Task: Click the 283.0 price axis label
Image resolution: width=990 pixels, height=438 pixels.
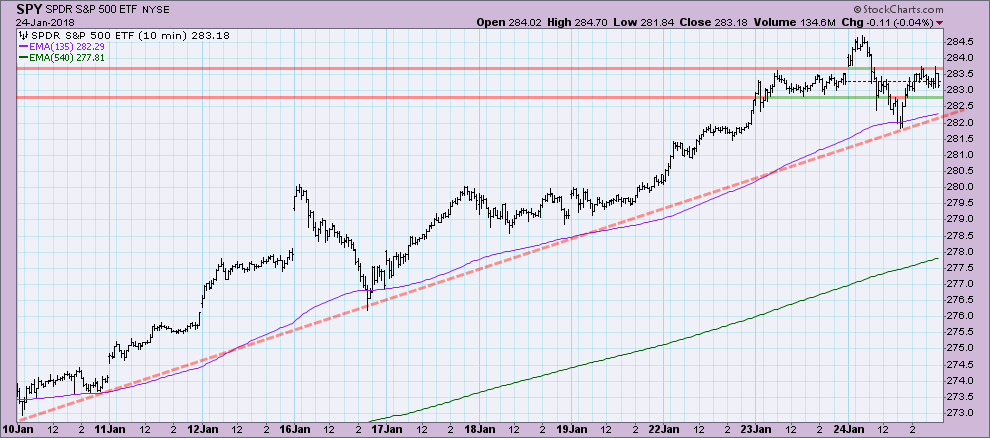Action: pyautogui.click(x=960, y=90)
